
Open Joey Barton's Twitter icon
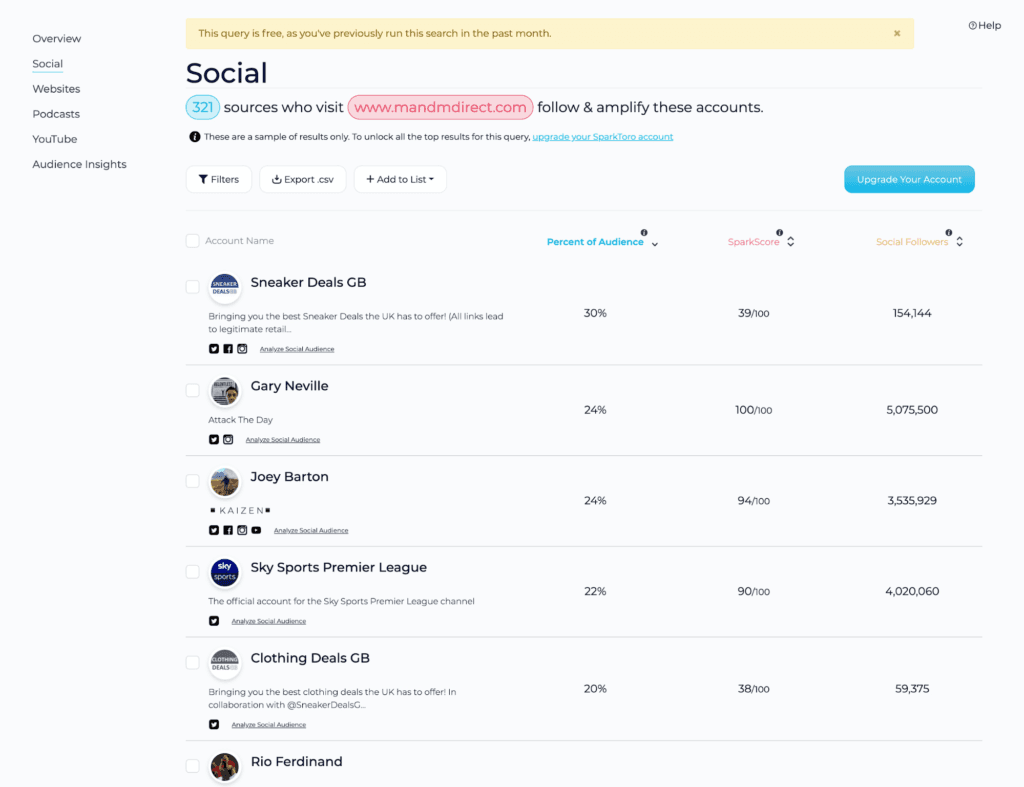pos(214,530)
